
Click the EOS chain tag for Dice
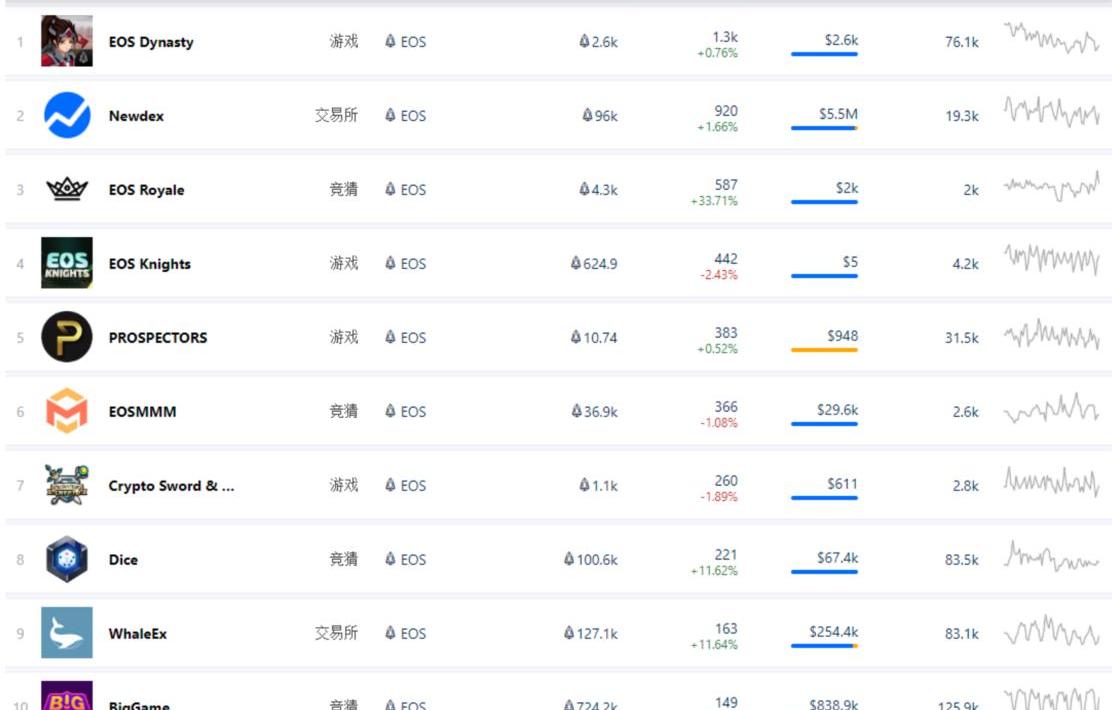tap(406, 560)
